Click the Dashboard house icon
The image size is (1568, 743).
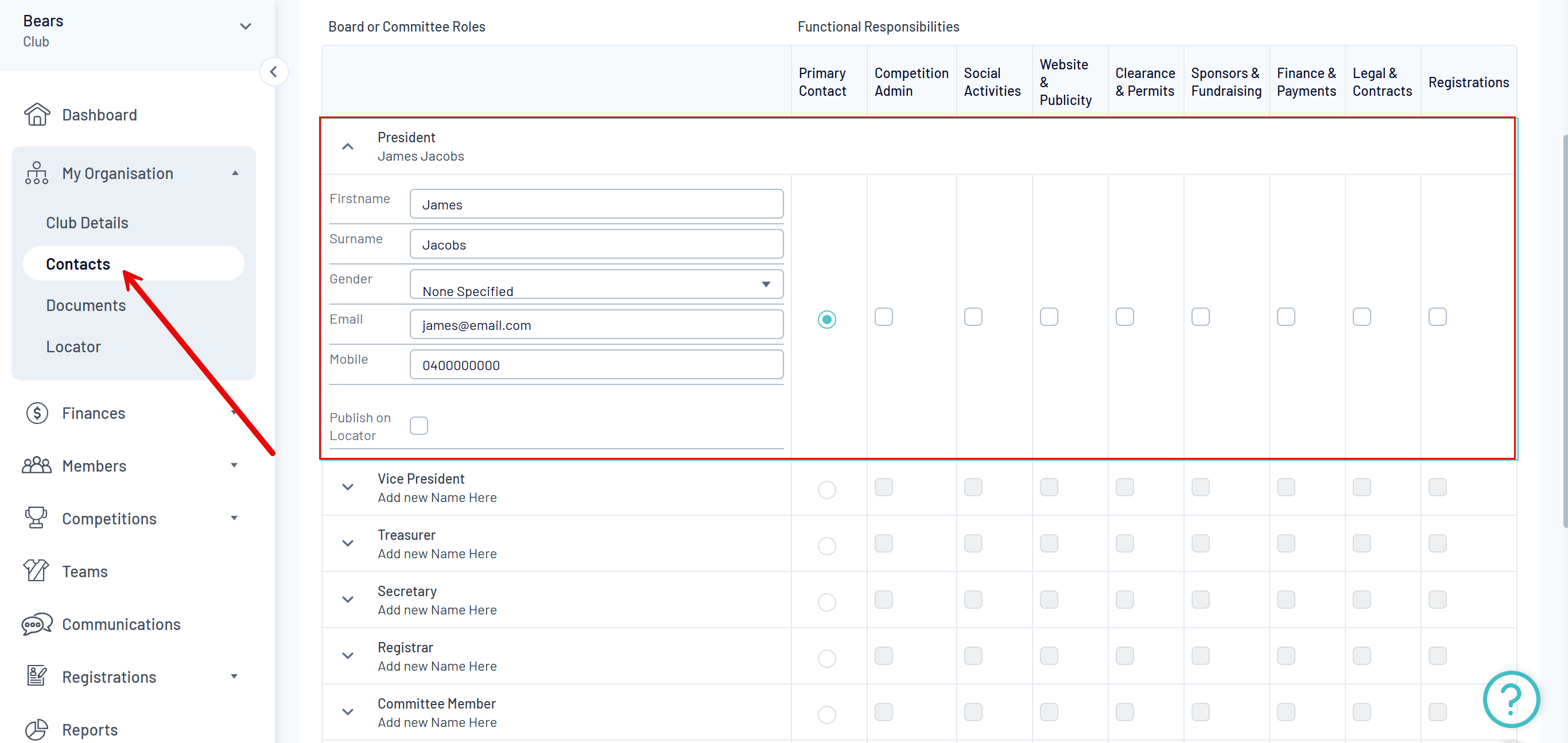pyautogui.click(x=37, y=114)
